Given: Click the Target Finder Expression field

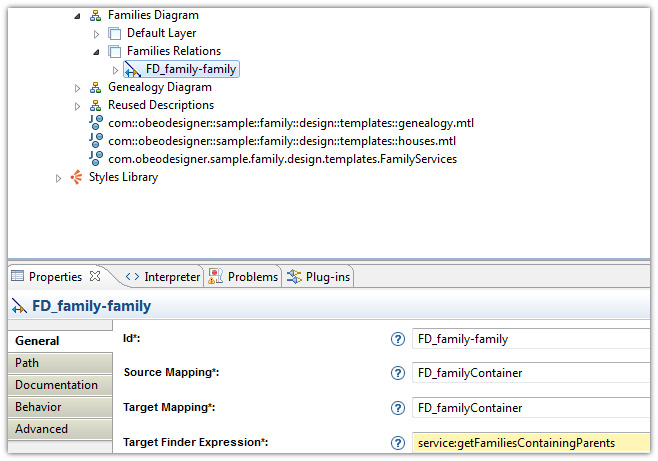Looking at the screenshot, I should point(530,442).
